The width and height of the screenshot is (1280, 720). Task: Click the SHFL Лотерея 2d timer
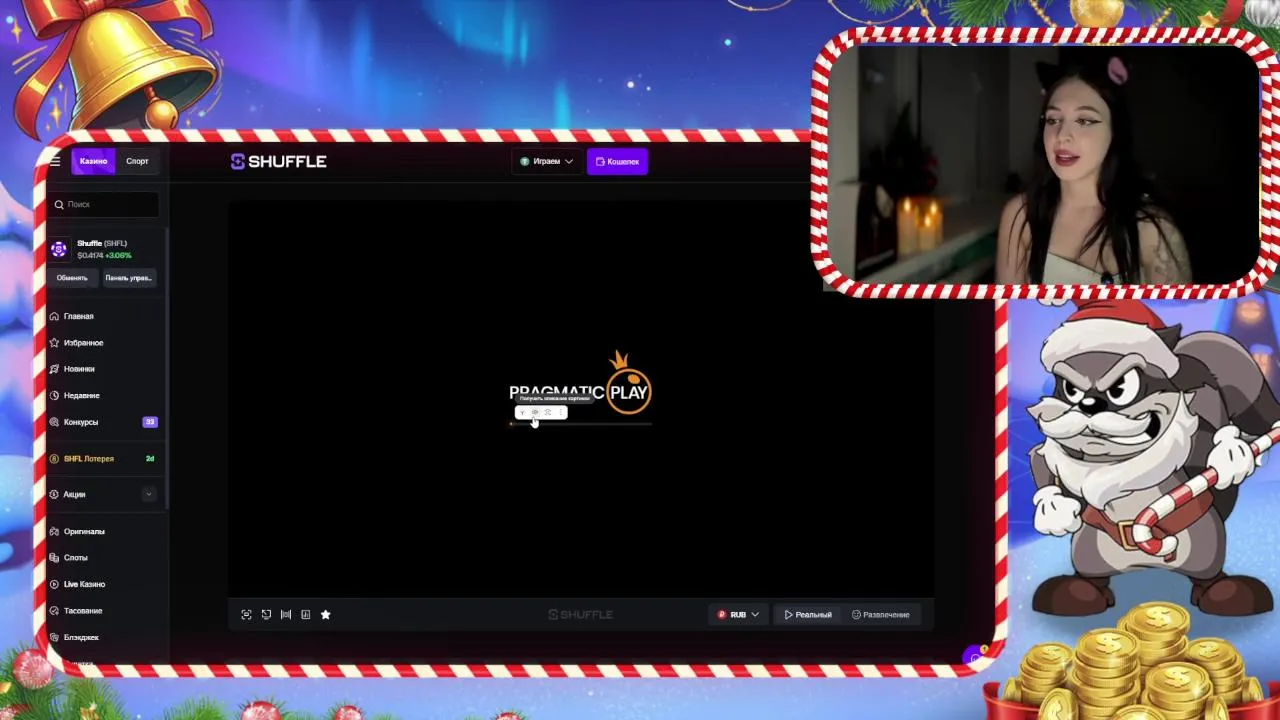pos(150,459)
